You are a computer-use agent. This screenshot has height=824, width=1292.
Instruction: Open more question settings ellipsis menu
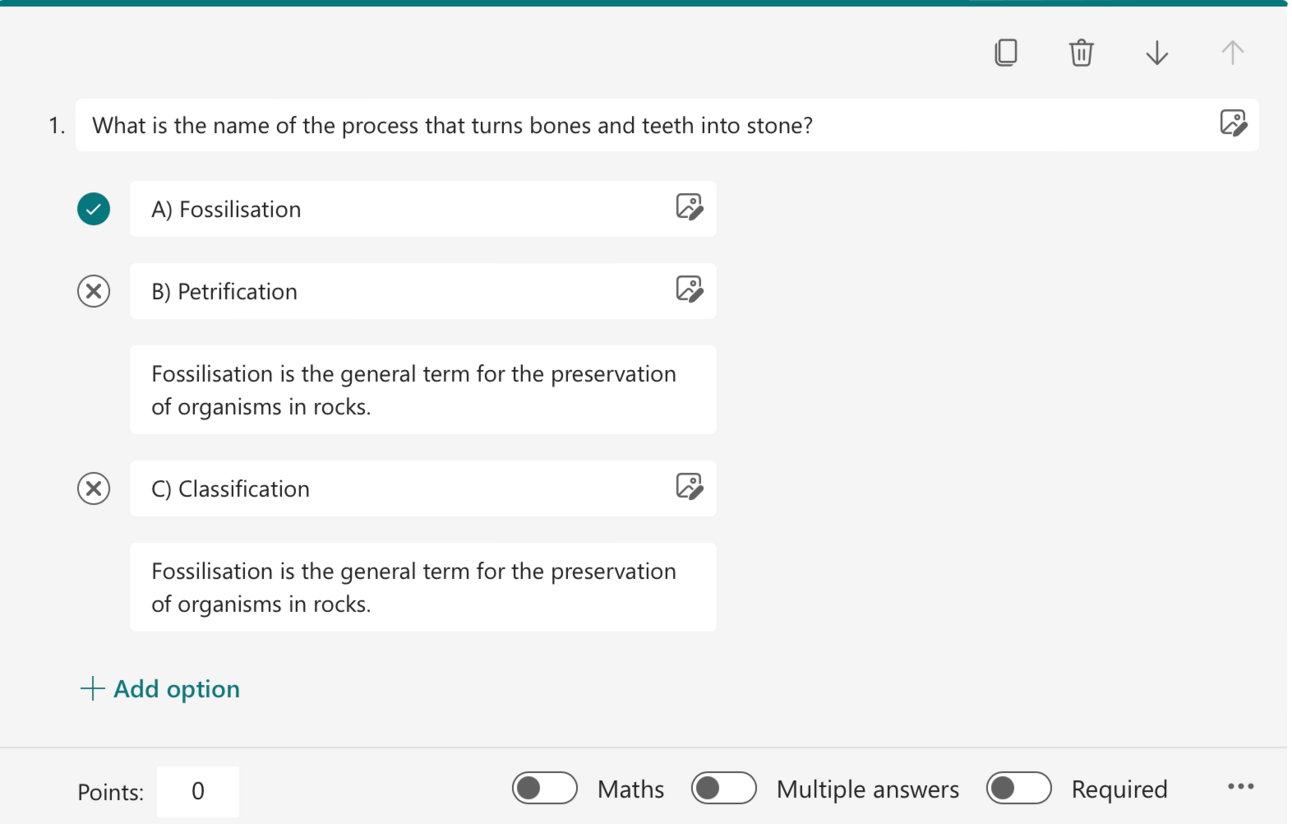[x=1241, y=787]
